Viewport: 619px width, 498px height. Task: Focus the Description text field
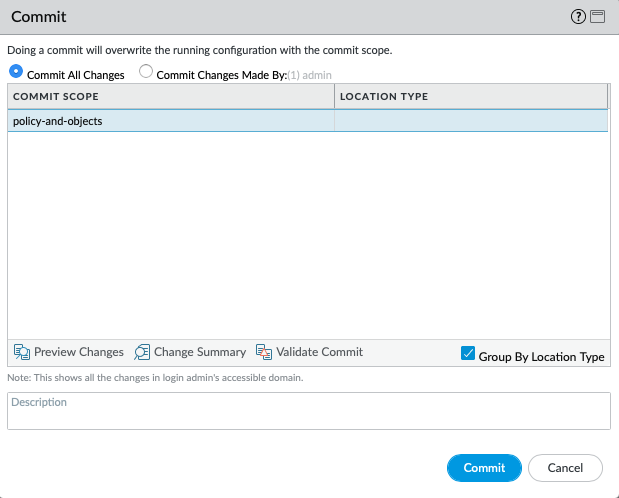[308, 410]
